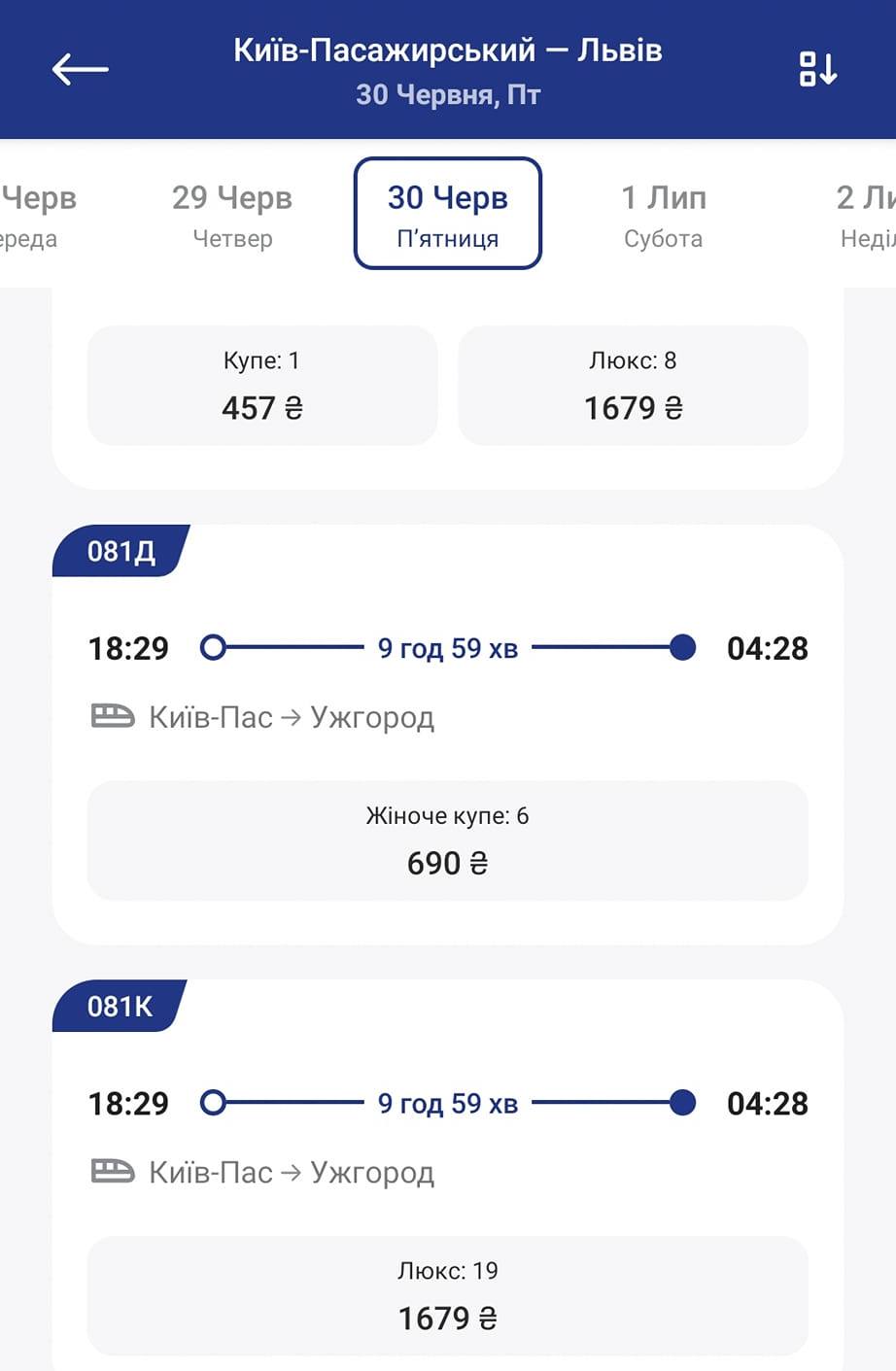Screen dimensions: 896x1371
Task: Tap the 081Д train number badge
Action: click(121, 552)
